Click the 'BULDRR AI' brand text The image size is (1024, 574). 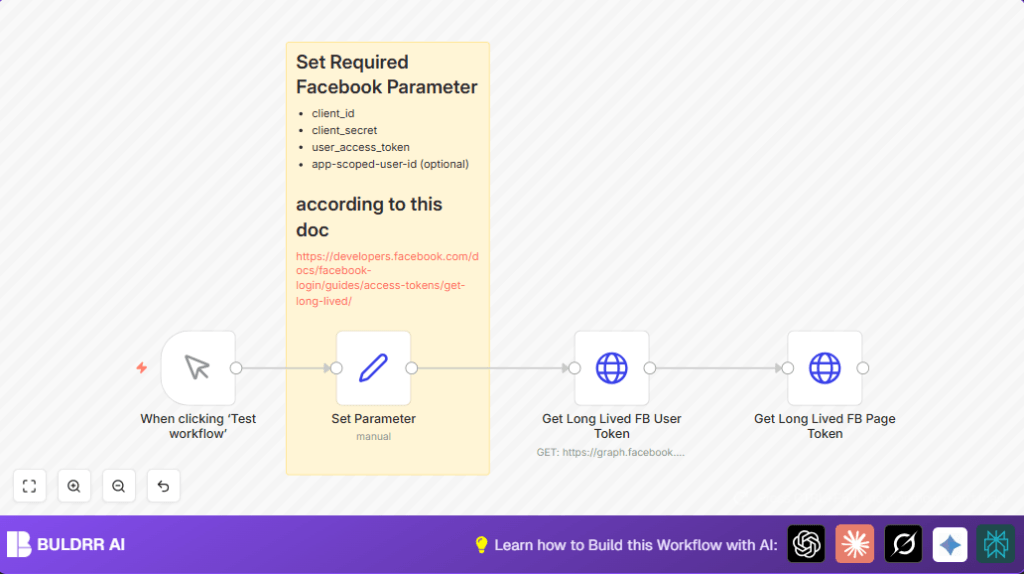tap(81, 545)
